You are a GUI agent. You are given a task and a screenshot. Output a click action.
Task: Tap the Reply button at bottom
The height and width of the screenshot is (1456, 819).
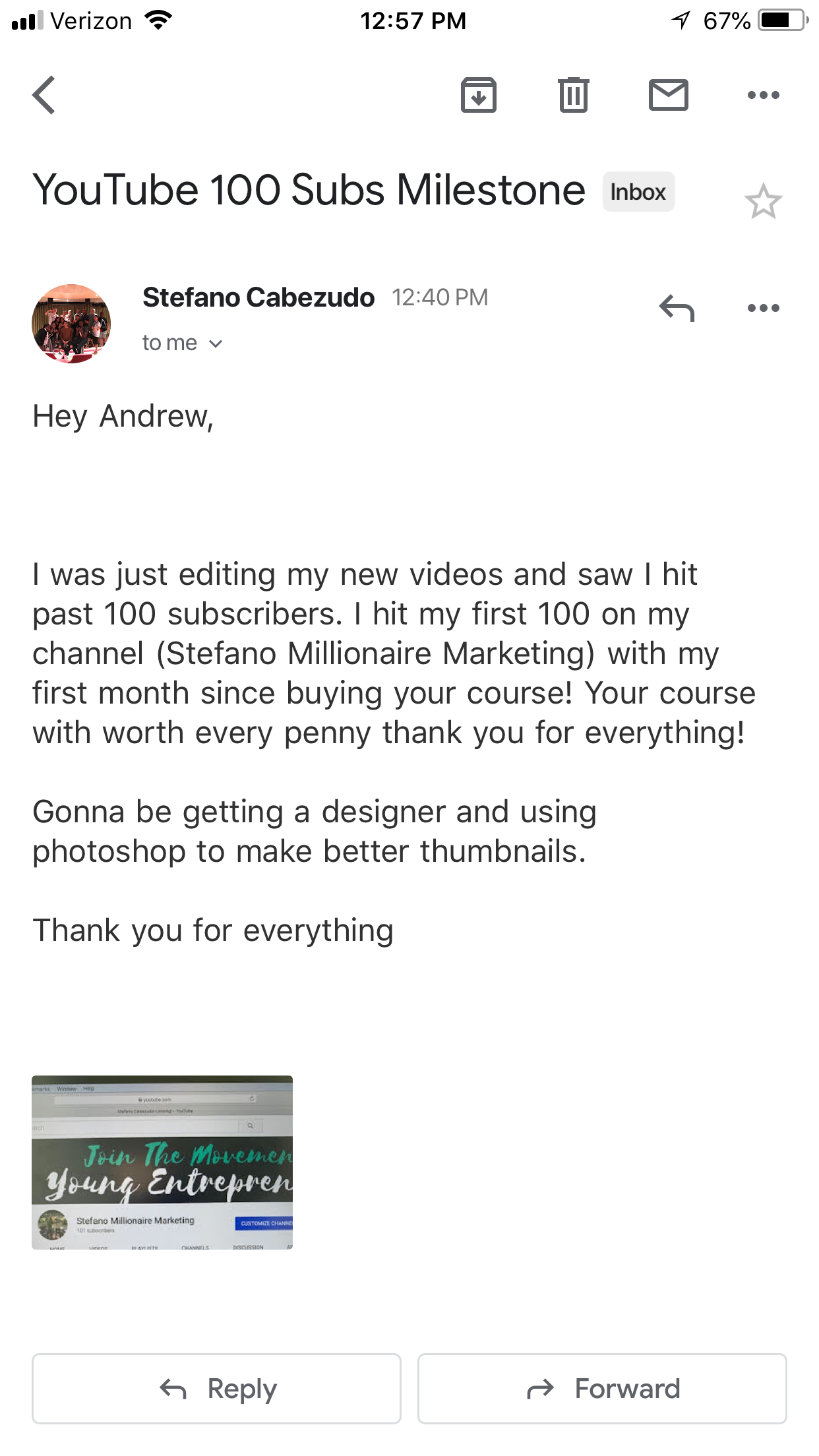click(x=216, y=1389)
